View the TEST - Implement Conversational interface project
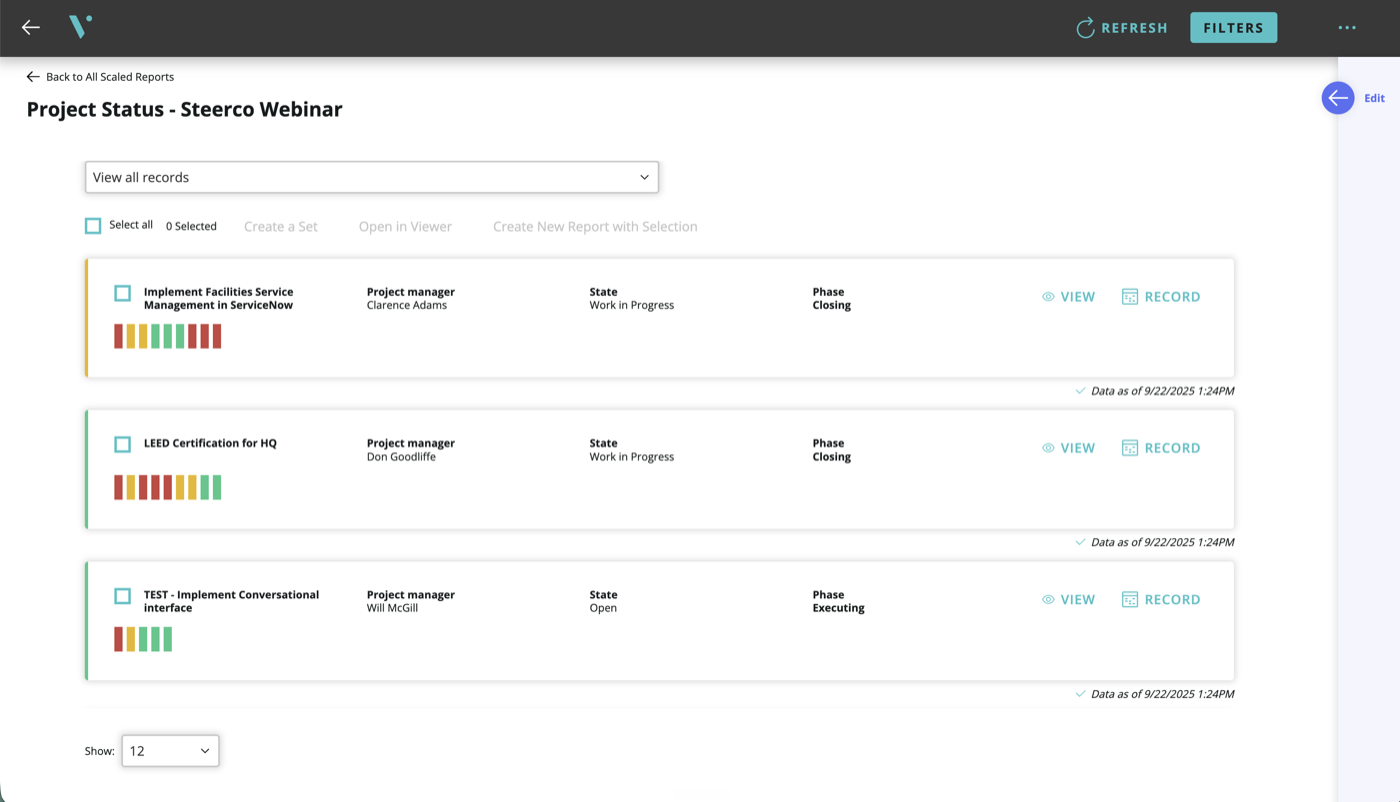 pos(1068,600)
